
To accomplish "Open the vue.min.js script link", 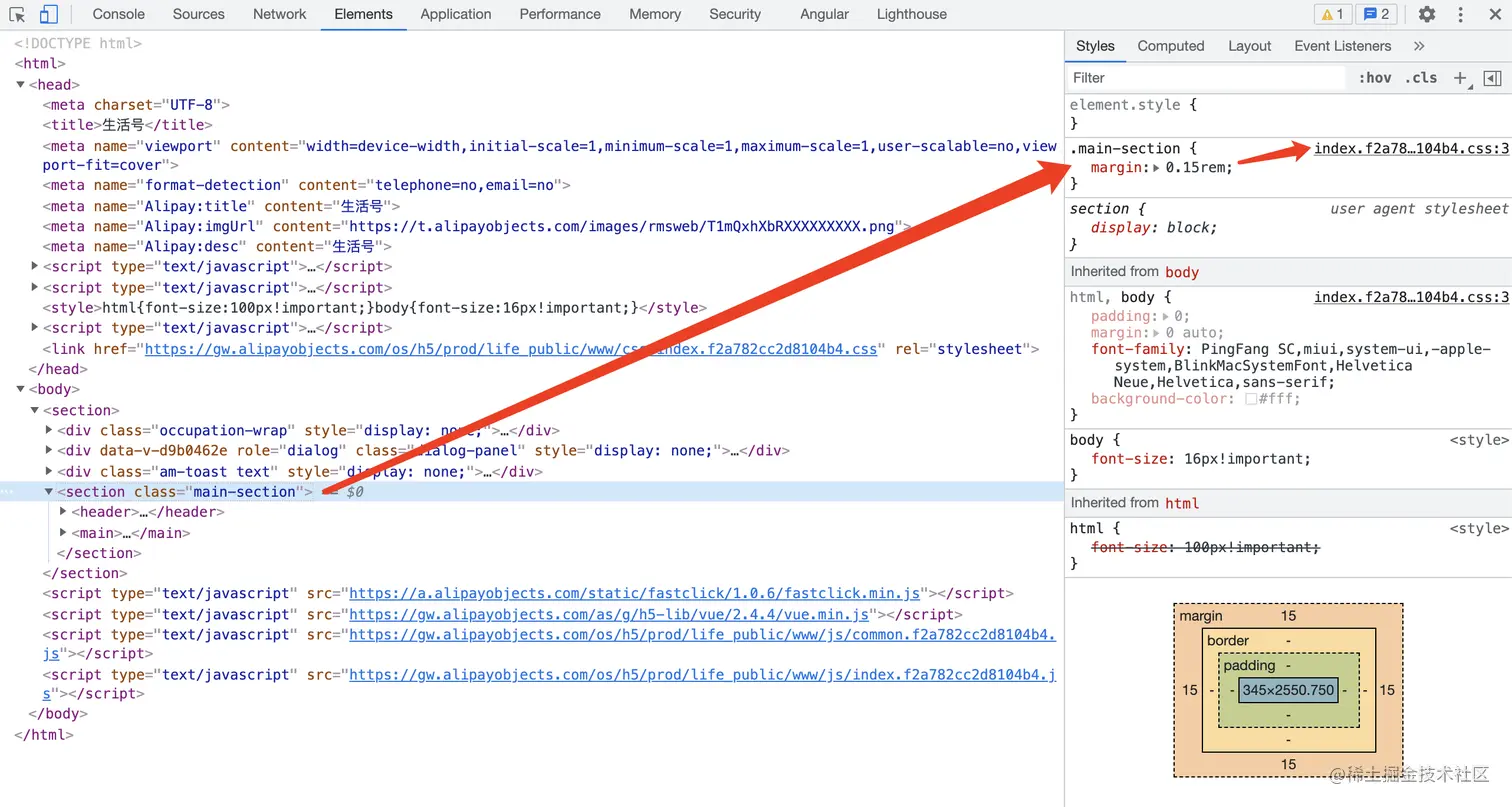I will click(x=609, y=614).
